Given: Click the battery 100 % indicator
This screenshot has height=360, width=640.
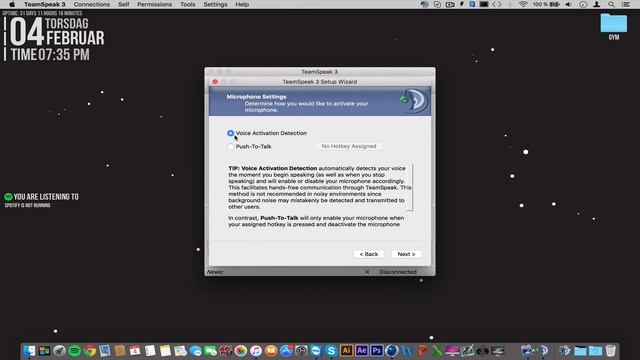Looking at the screenshot, I should coord(546,4).
